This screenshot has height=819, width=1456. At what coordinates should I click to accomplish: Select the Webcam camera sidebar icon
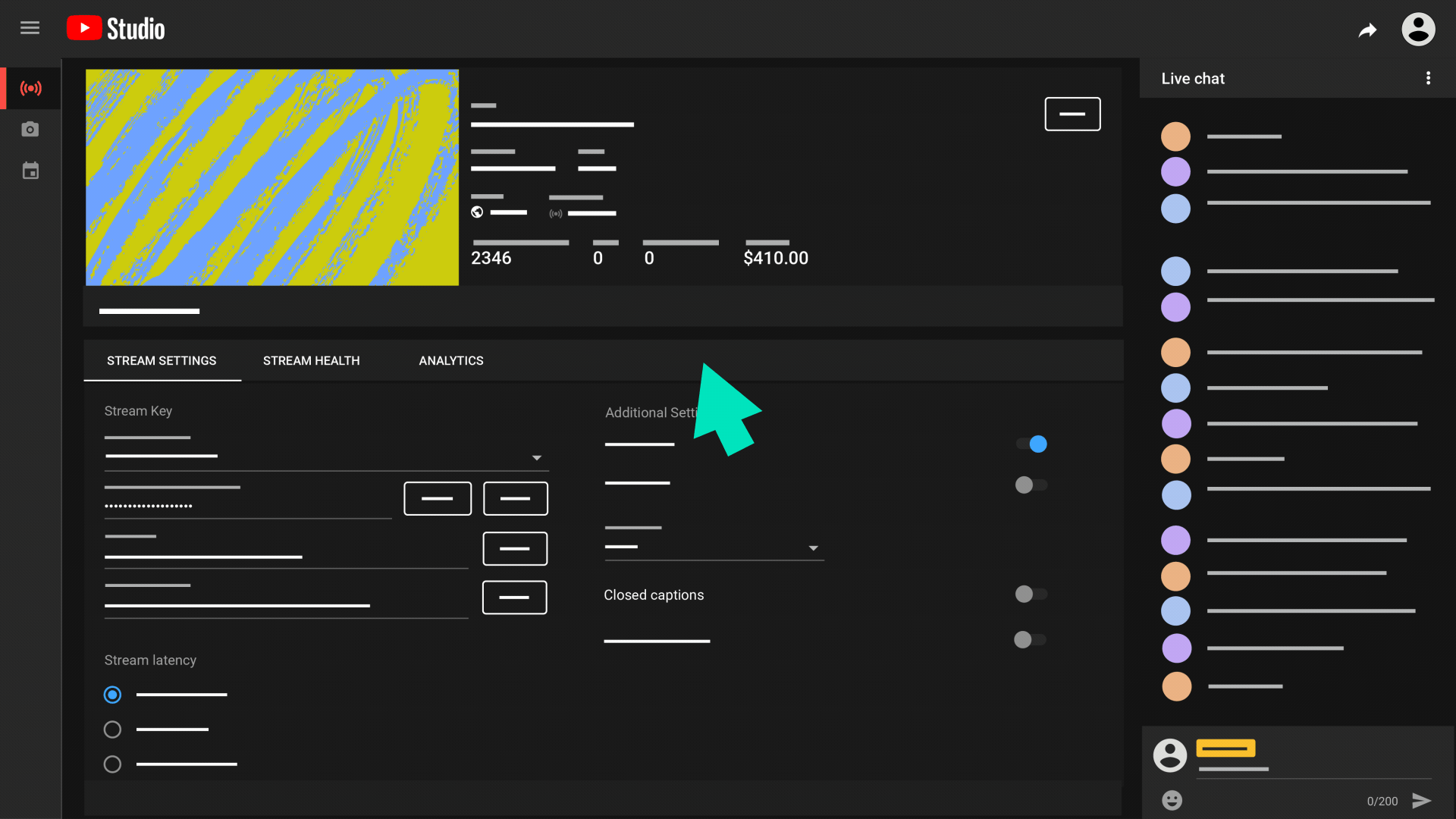coord(30,130)
